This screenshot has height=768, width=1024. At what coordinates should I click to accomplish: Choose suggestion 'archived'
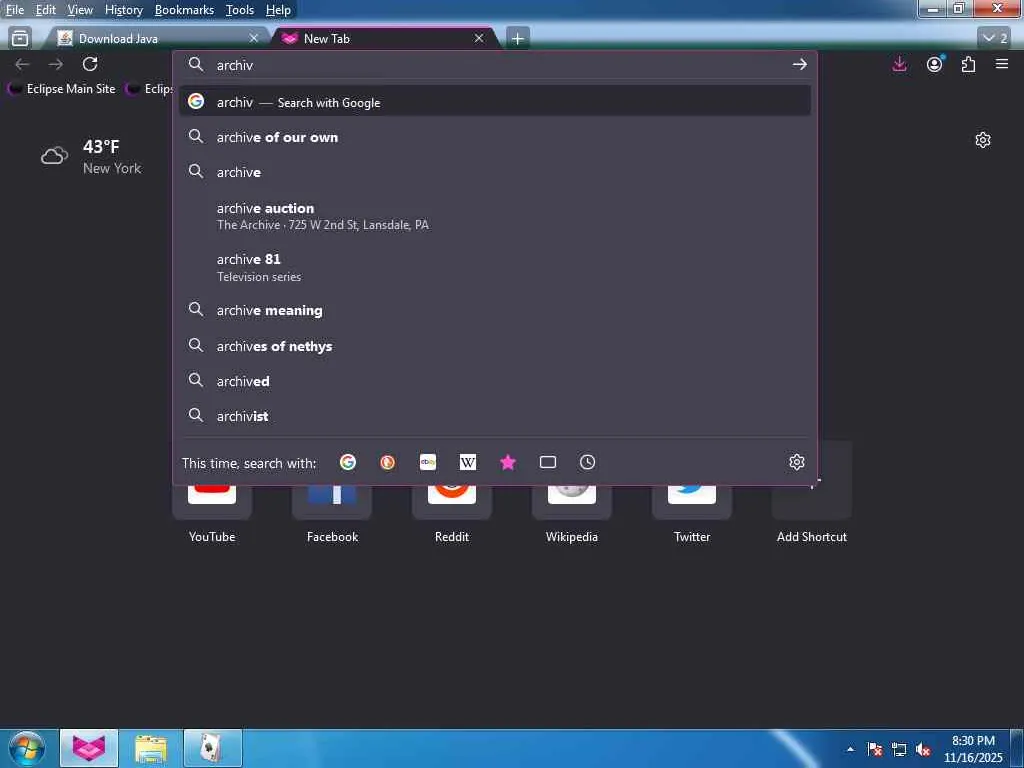pos(495,381)
